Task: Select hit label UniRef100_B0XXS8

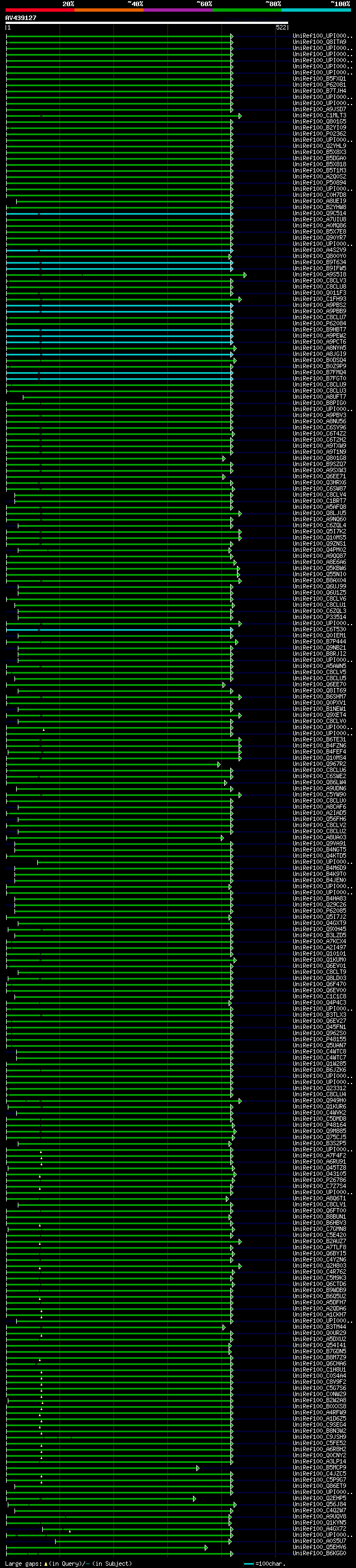Action: tap(319, 1406)
